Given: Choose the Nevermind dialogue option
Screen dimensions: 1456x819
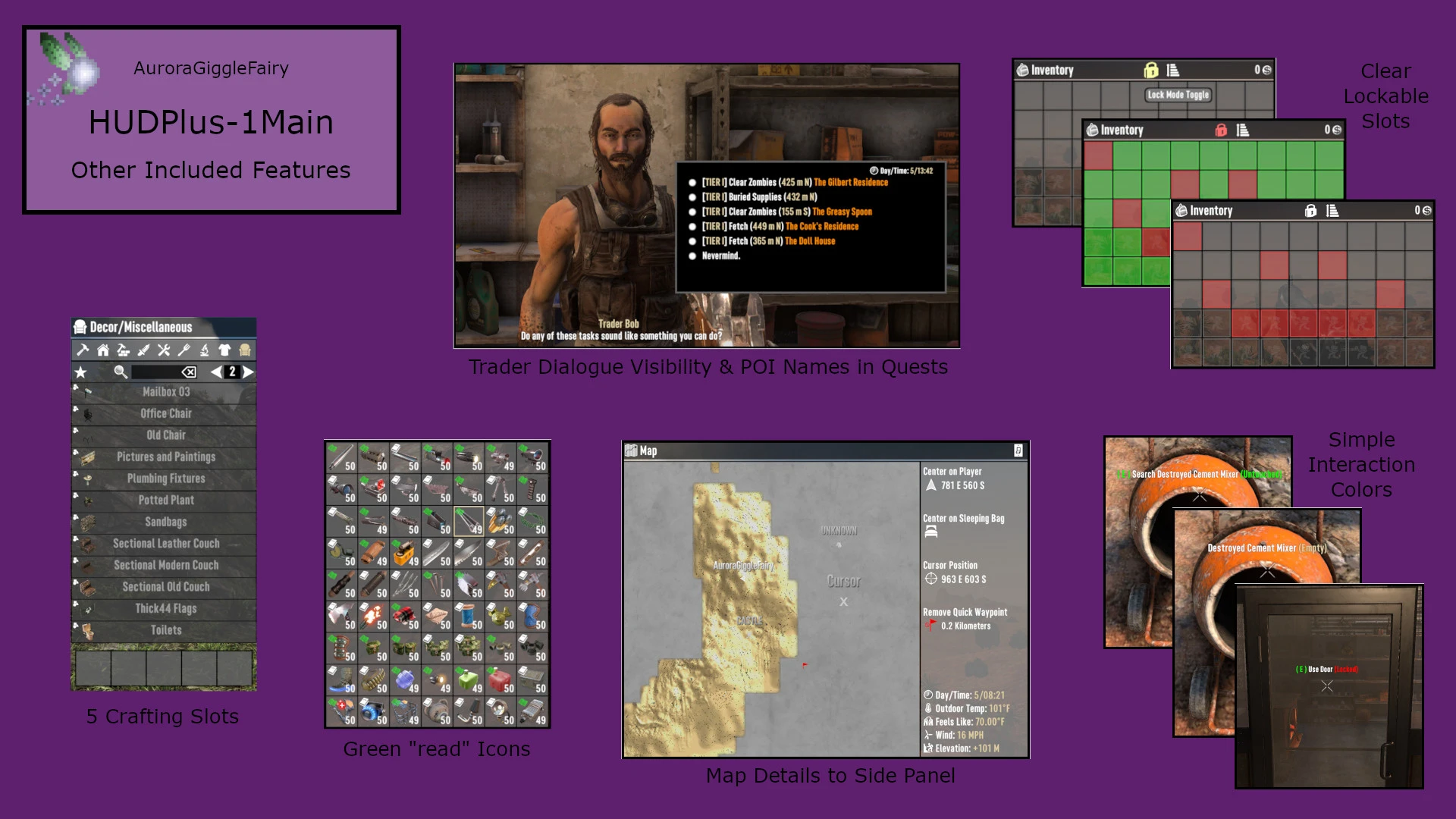Looking at the screenshot, I should pos(720,256).
